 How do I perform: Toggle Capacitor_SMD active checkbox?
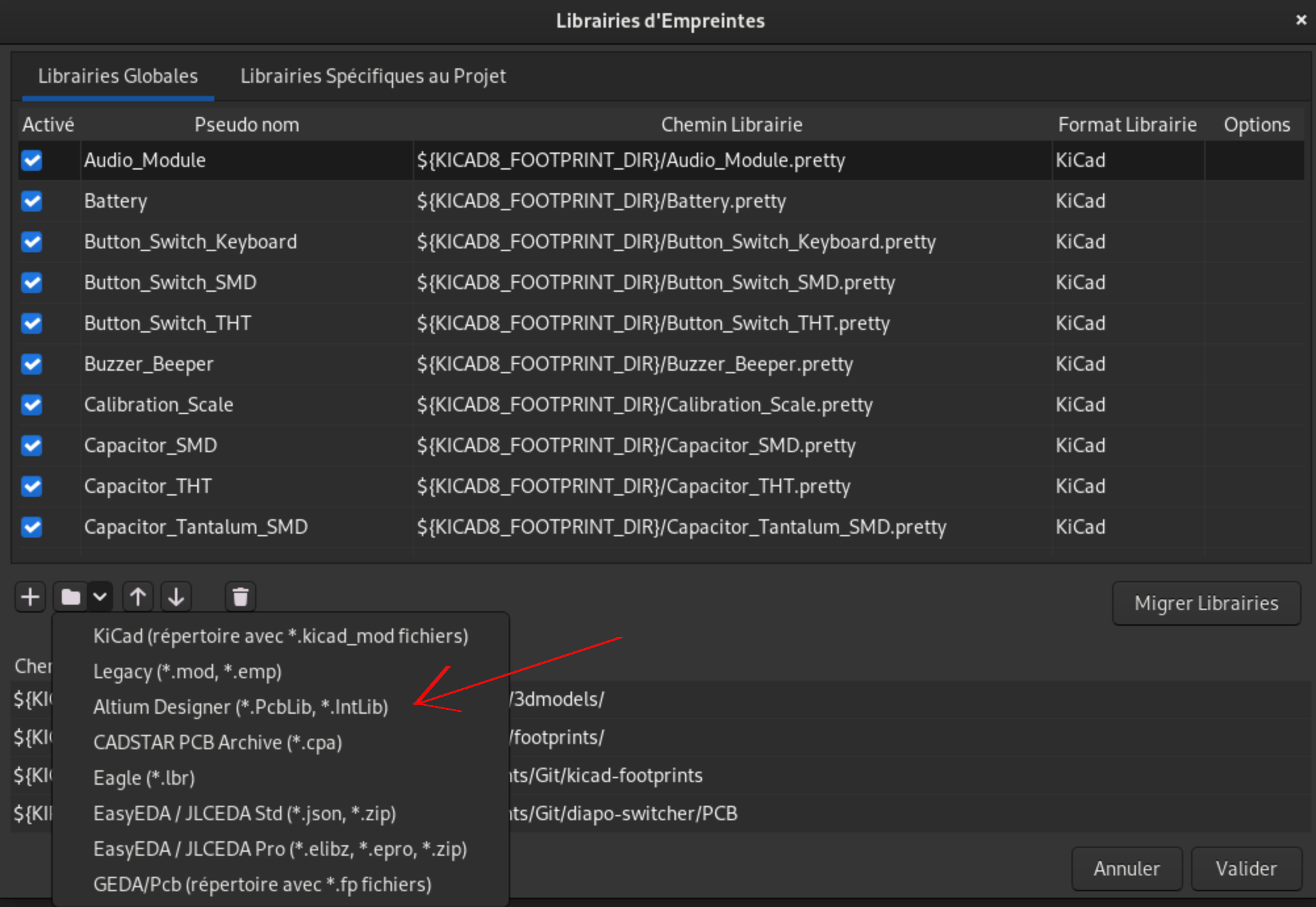(x=32, y=446)
